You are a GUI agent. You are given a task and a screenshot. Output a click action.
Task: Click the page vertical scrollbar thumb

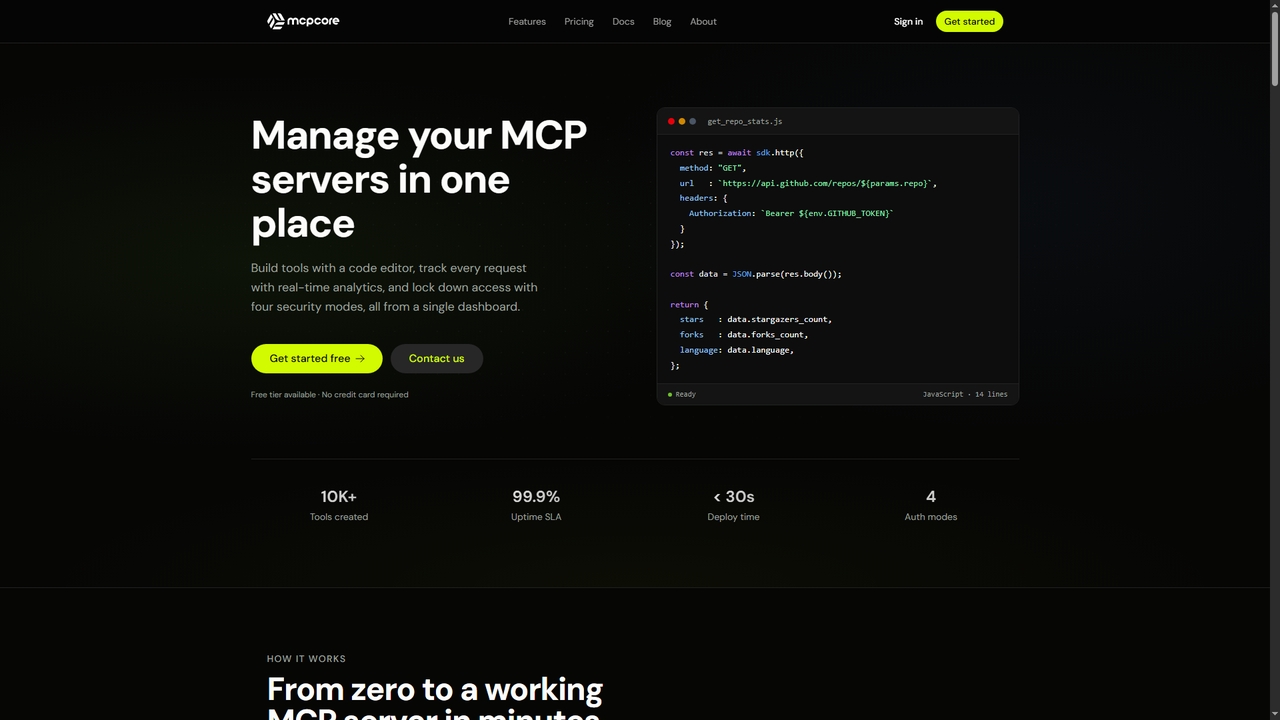(x=1274, y=47)
